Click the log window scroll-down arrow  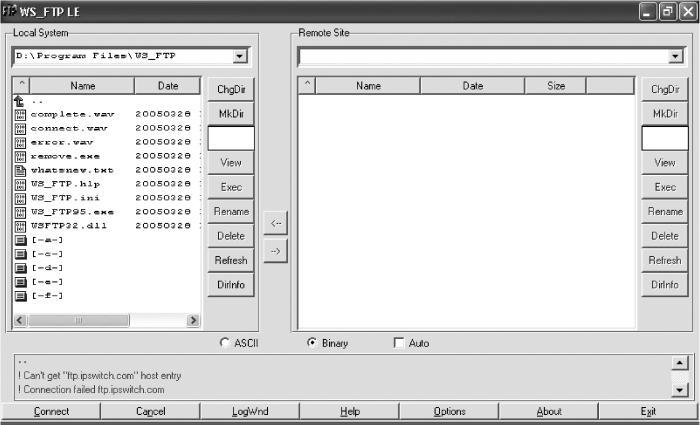(x=679, y=390)
